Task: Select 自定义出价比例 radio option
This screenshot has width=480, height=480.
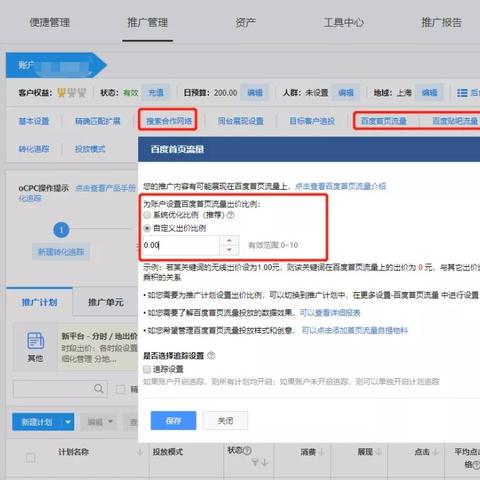Action: [x=147, y=228]
